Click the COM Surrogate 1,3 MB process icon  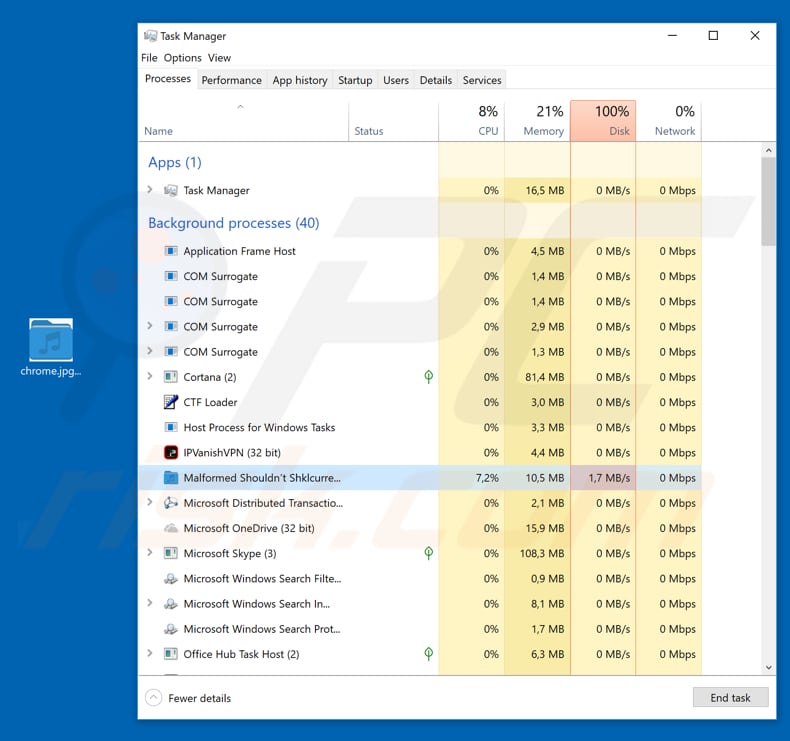171,352
